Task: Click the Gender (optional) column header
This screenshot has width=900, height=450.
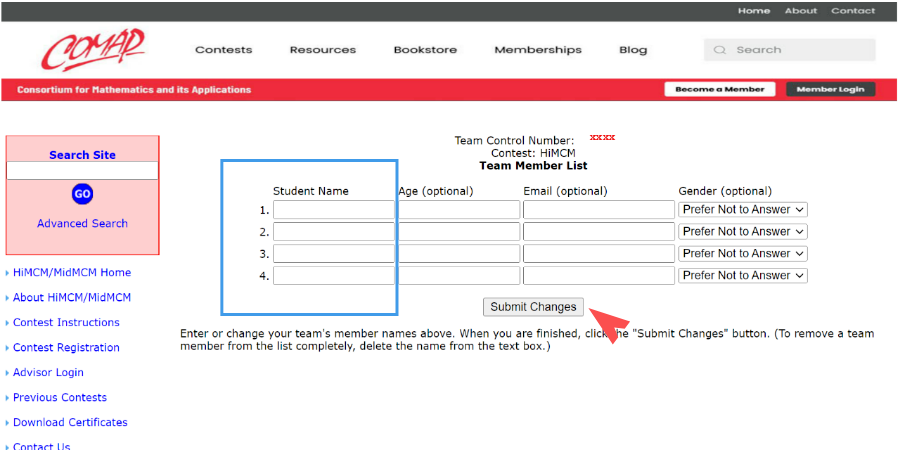Action: 725,191
